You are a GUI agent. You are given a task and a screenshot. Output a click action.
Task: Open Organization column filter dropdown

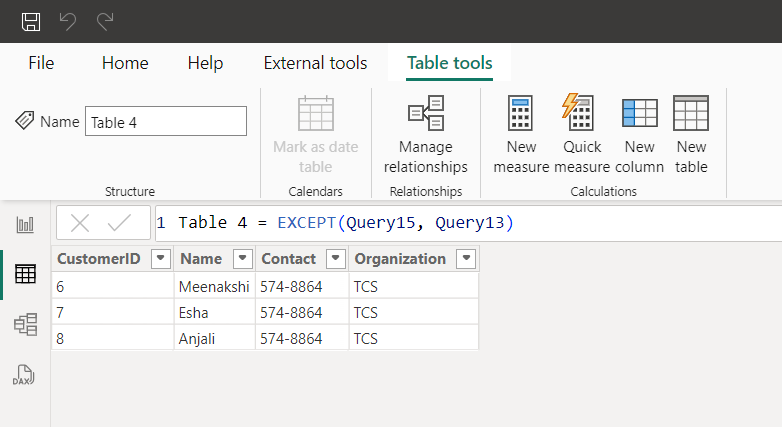pos(465,259)
